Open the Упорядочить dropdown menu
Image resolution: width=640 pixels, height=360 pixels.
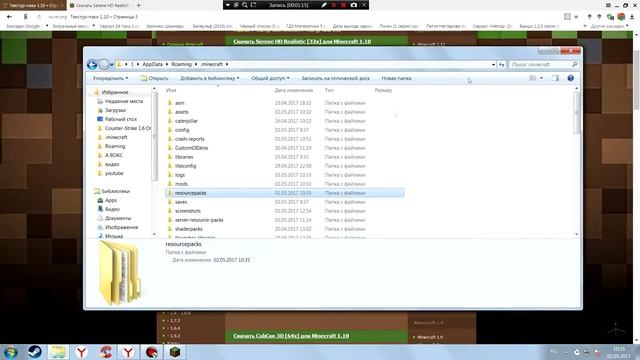pyautogui.click(x=110, y=78)
